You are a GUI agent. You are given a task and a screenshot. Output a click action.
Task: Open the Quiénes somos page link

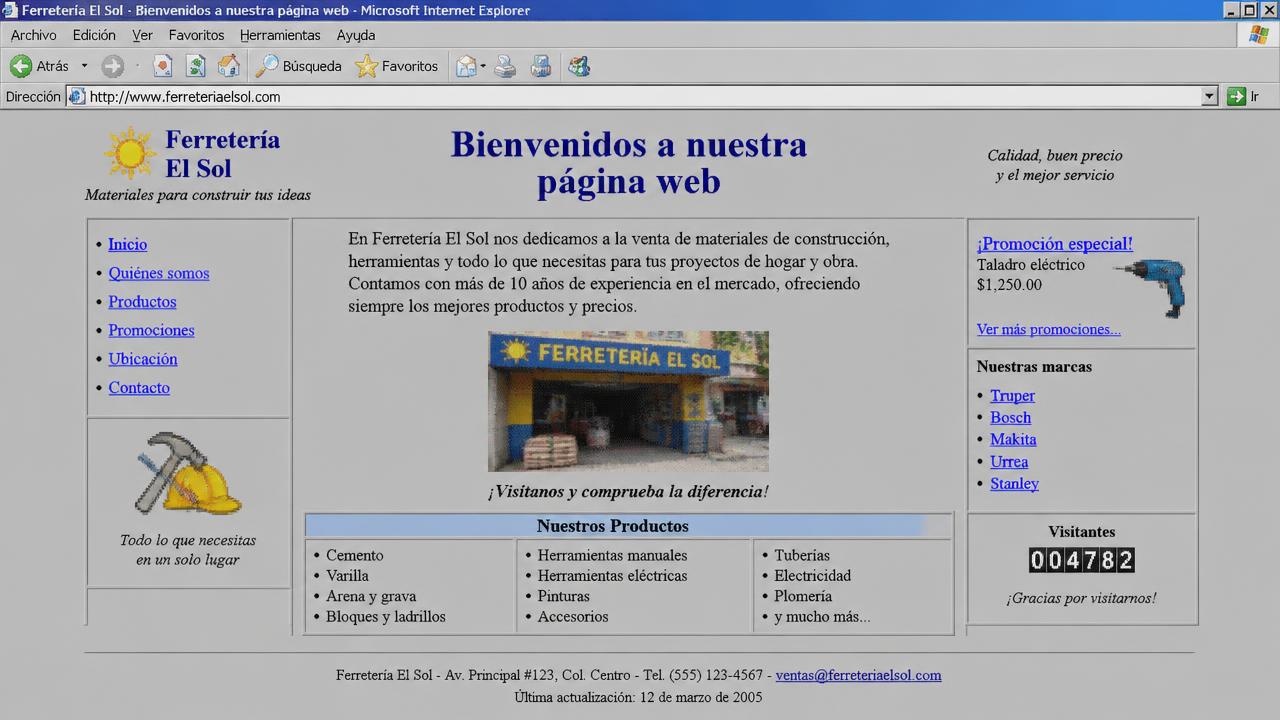click(x=159, y=273)
